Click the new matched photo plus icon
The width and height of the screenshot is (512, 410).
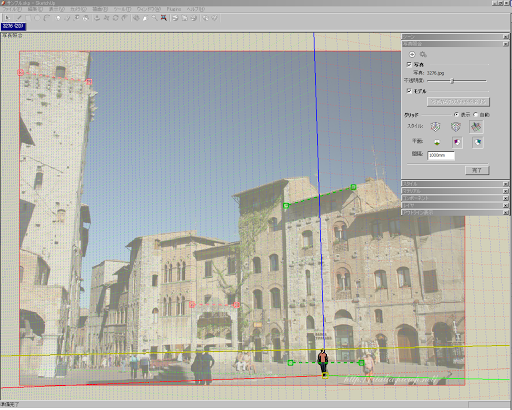pyautogui.click(x=412, y=54)
